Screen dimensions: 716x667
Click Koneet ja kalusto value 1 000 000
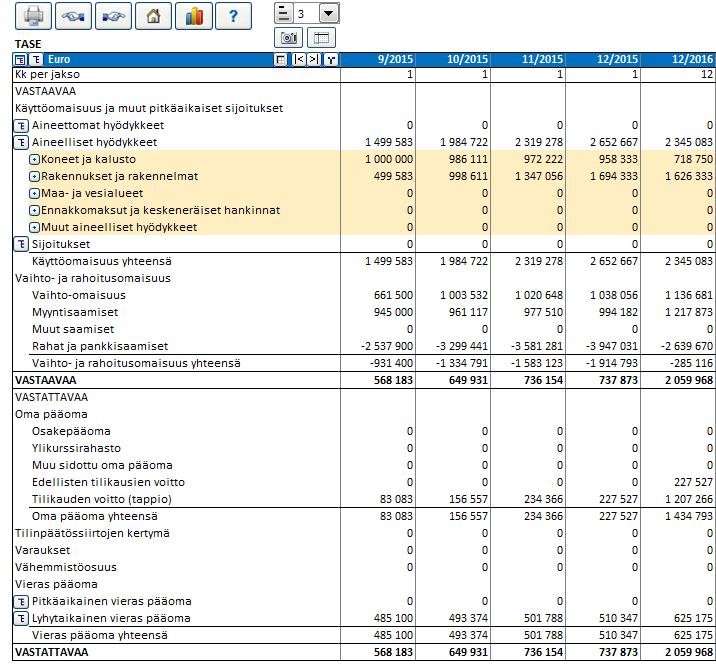tap(389, 159)
